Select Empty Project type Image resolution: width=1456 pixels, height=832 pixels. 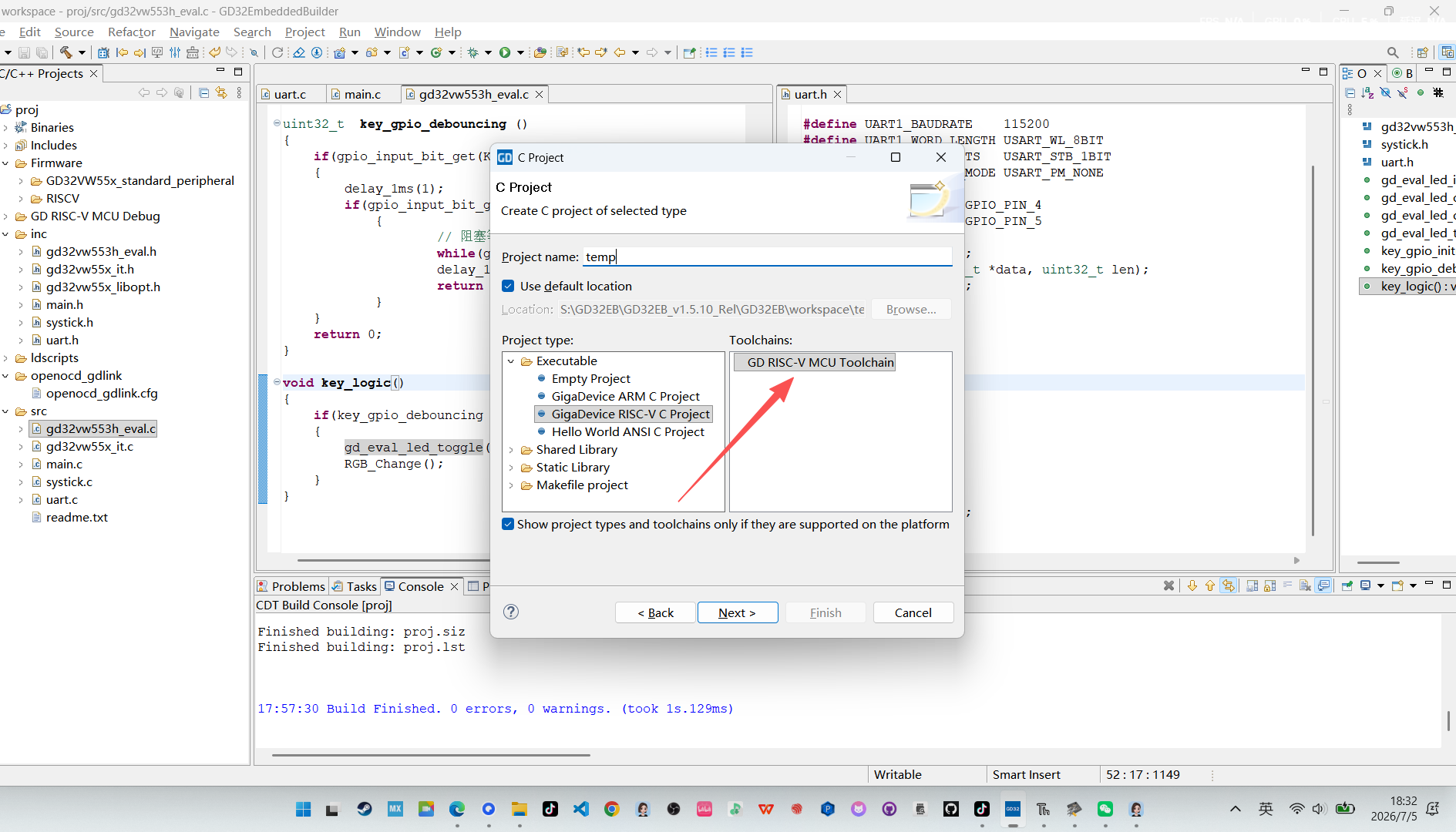(590, 379)
